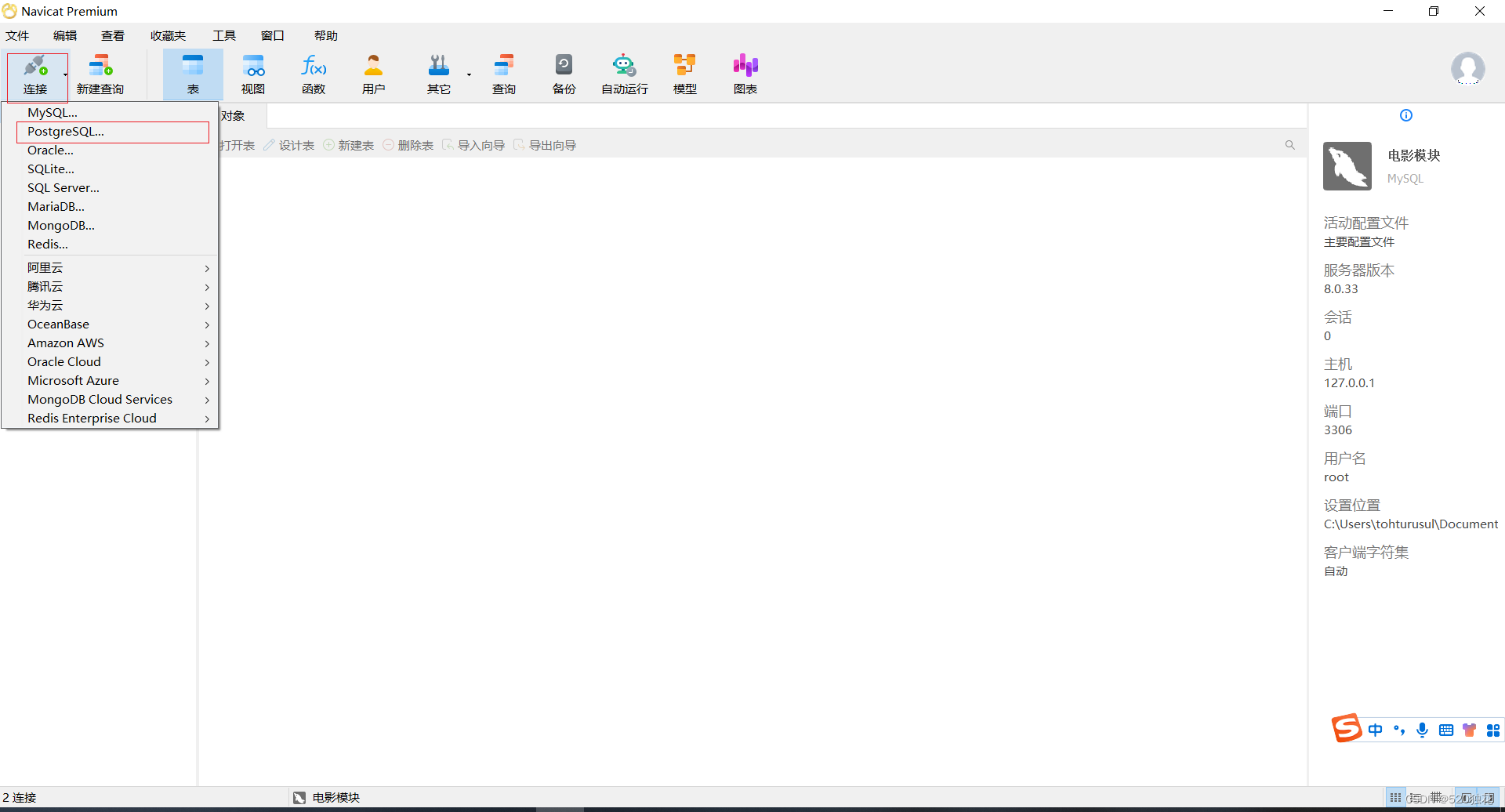Choose SQLite... connection type
This screenshot has width=1505, height=812.
click(110, 169)
